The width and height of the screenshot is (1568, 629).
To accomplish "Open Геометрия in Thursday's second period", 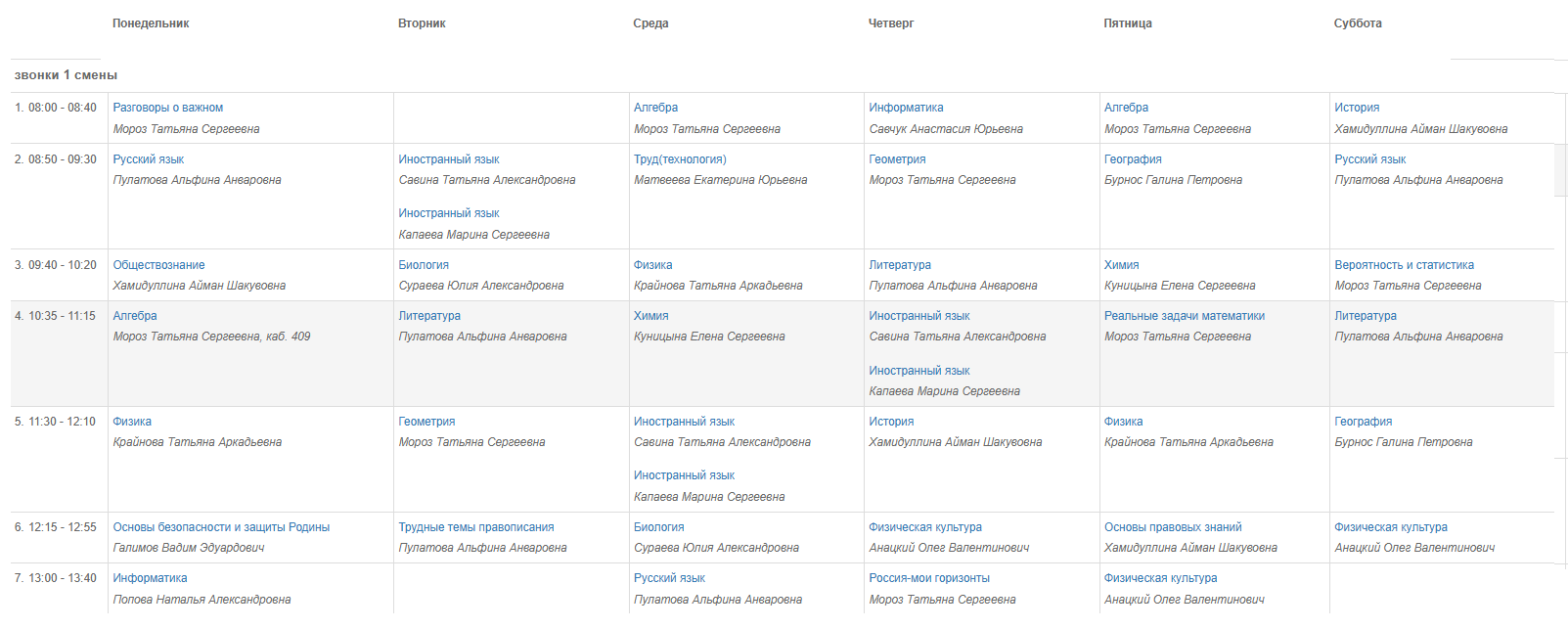I will [897, 159].
